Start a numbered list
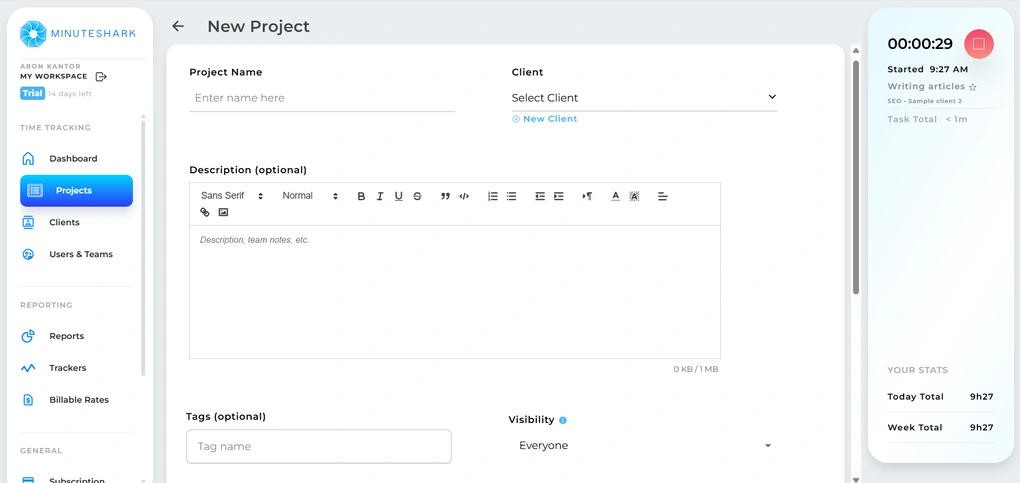The height and width of the screenshot is (483, 1020). [492, 196]
